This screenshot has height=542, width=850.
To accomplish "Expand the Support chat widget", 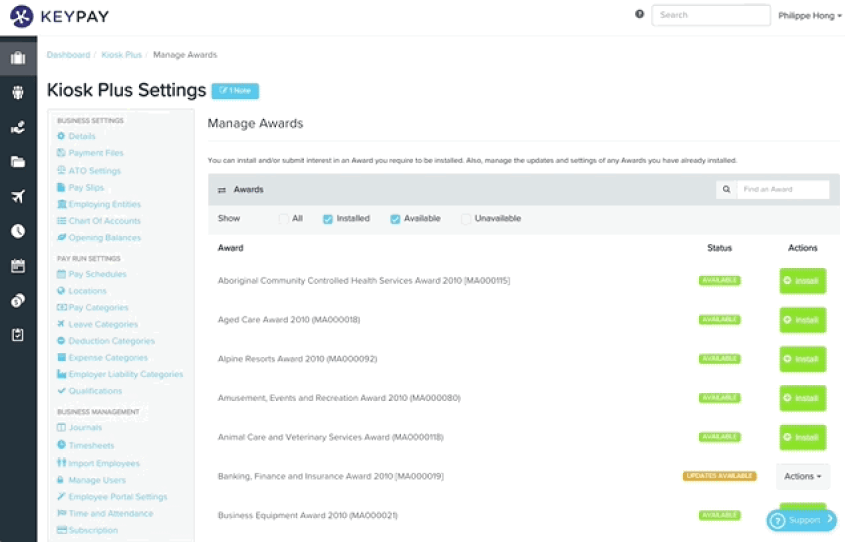I will pos(801,520).
